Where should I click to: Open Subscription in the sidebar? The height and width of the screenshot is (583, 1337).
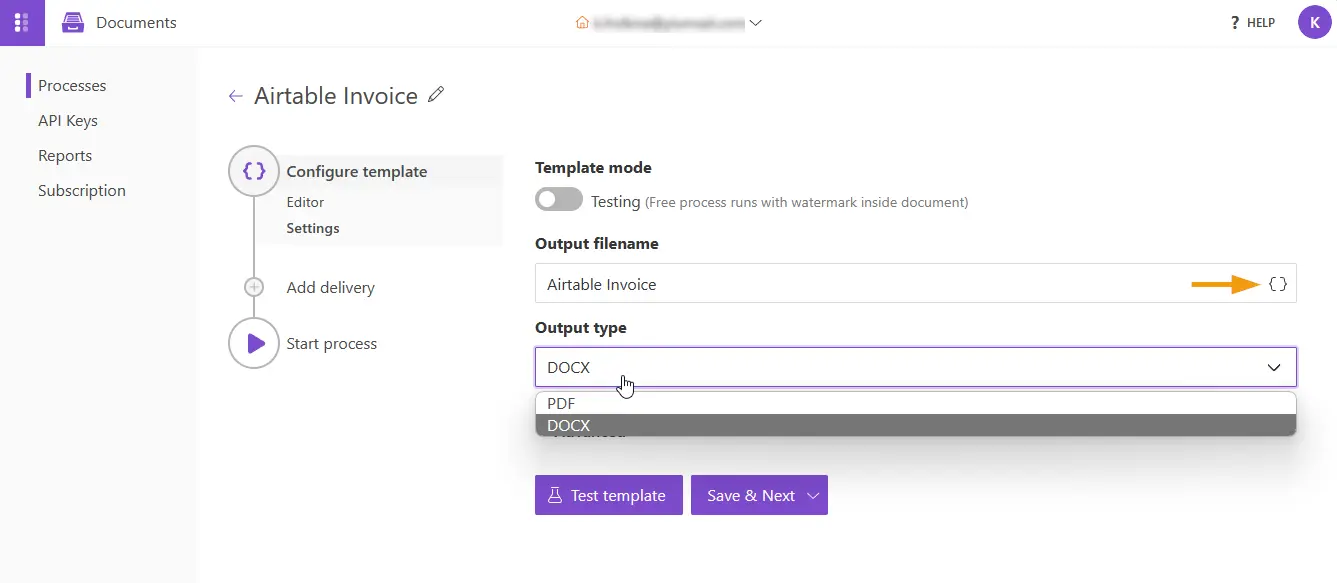(82, 191)
